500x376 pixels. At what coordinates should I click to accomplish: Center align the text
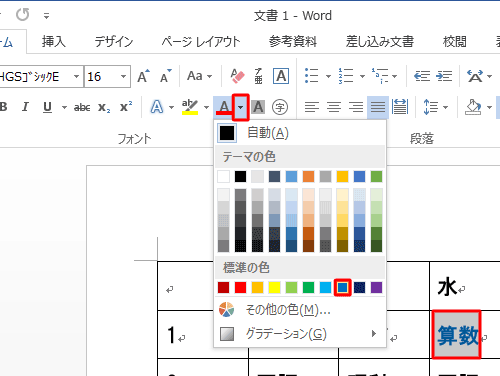pyautogui.click(x=334, y=107)
